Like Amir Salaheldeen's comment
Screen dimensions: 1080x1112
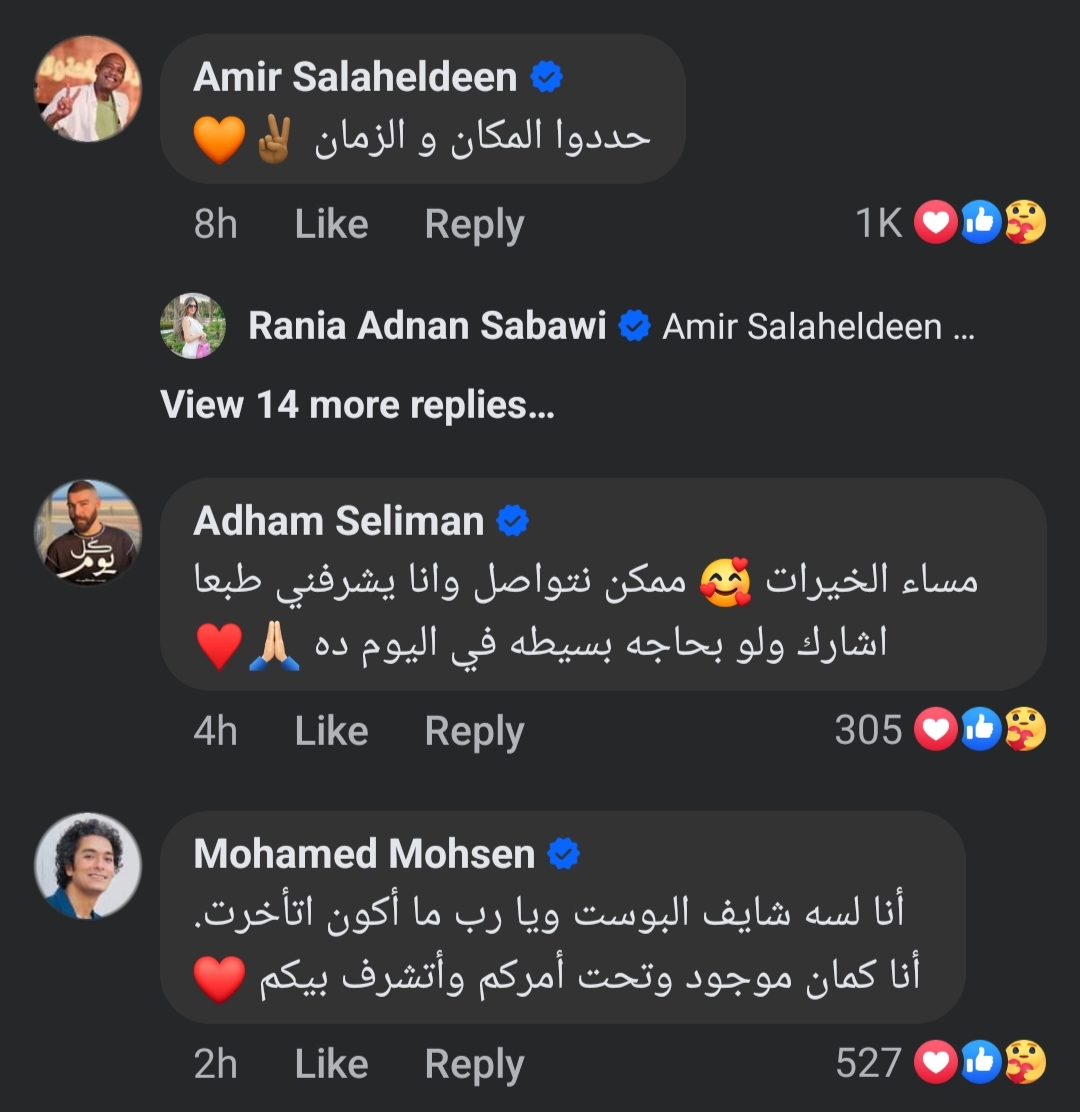tap(331, 224)
